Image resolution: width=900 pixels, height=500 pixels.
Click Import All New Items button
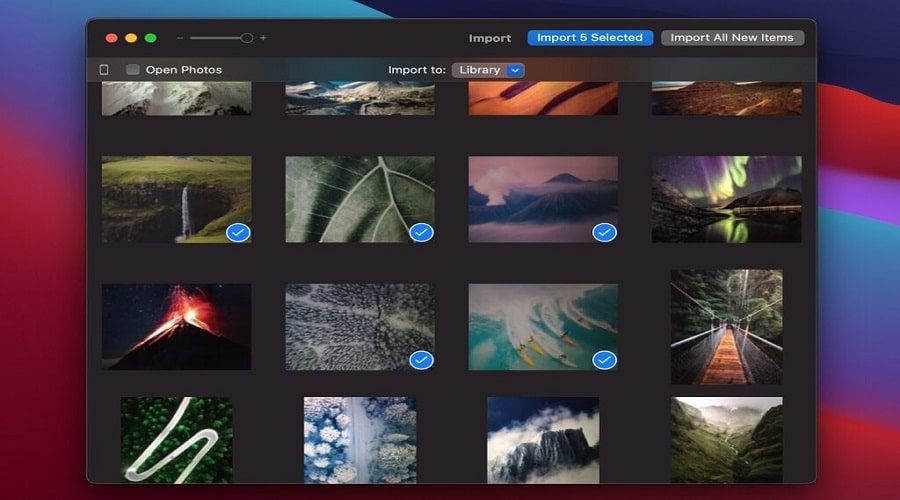click(x=732, y=38)
